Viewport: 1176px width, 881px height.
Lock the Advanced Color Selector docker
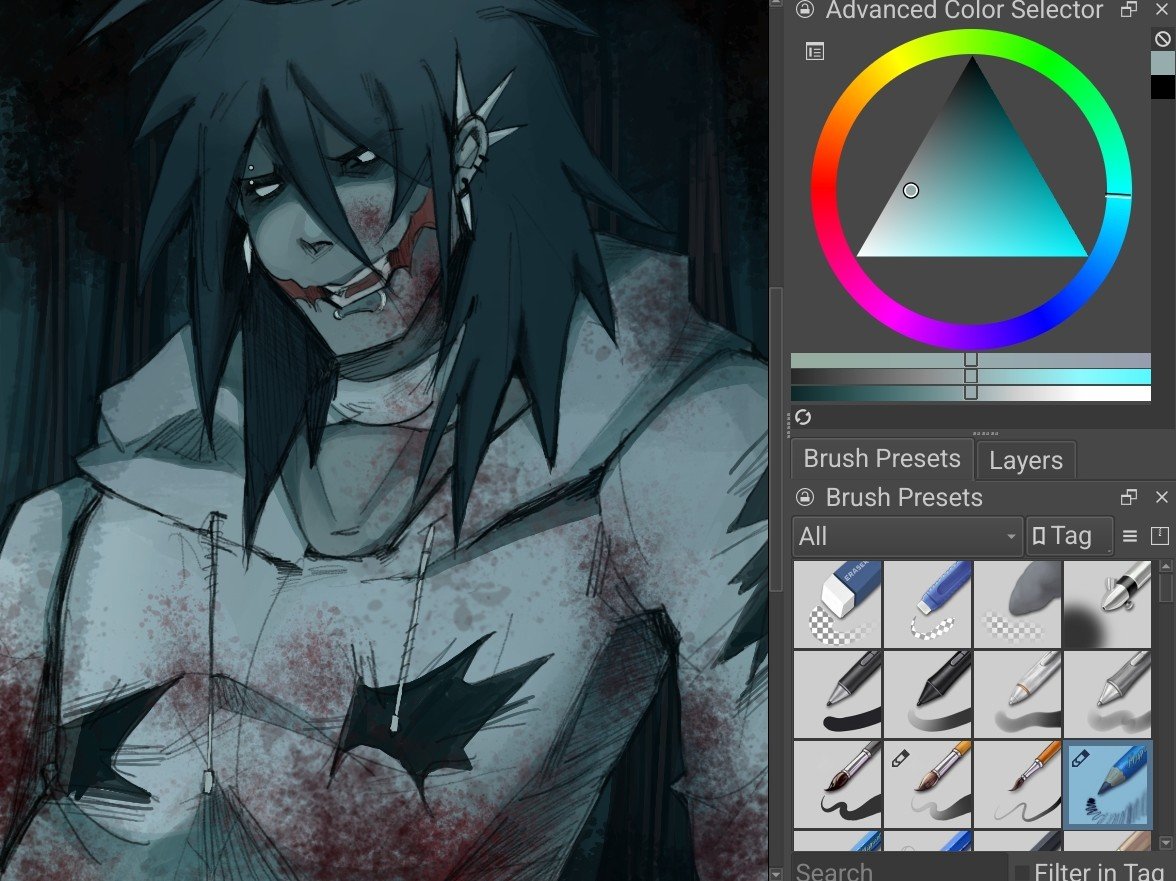click(x=805, y=9)
